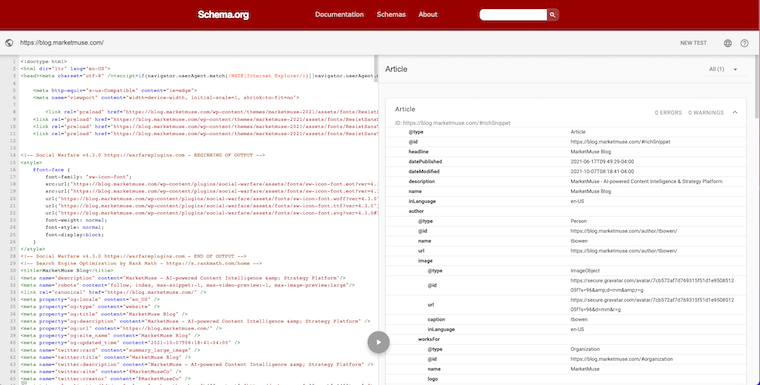This screenshot has height=385, width=760.
Task: Click the description value text
Action: click(646, 181)
